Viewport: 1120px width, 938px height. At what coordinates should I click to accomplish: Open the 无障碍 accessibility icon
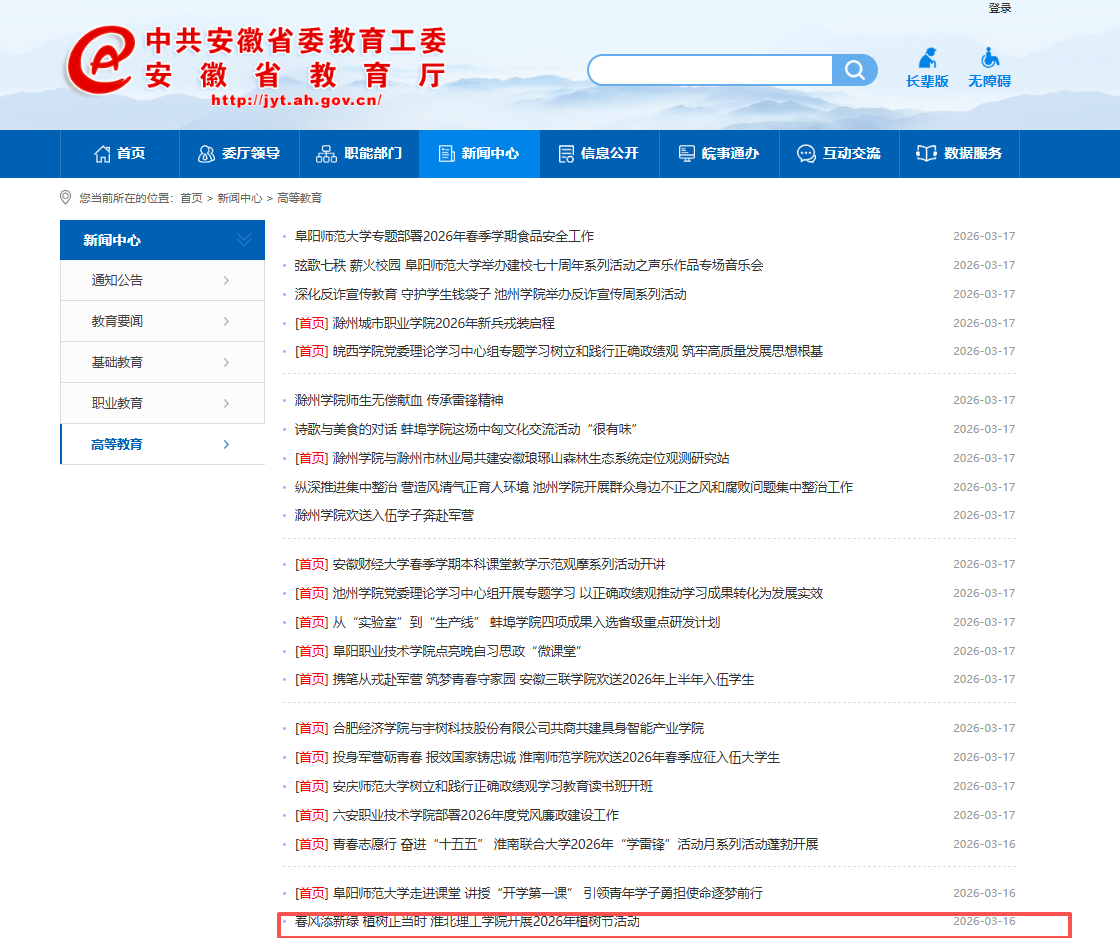[989, 60]
